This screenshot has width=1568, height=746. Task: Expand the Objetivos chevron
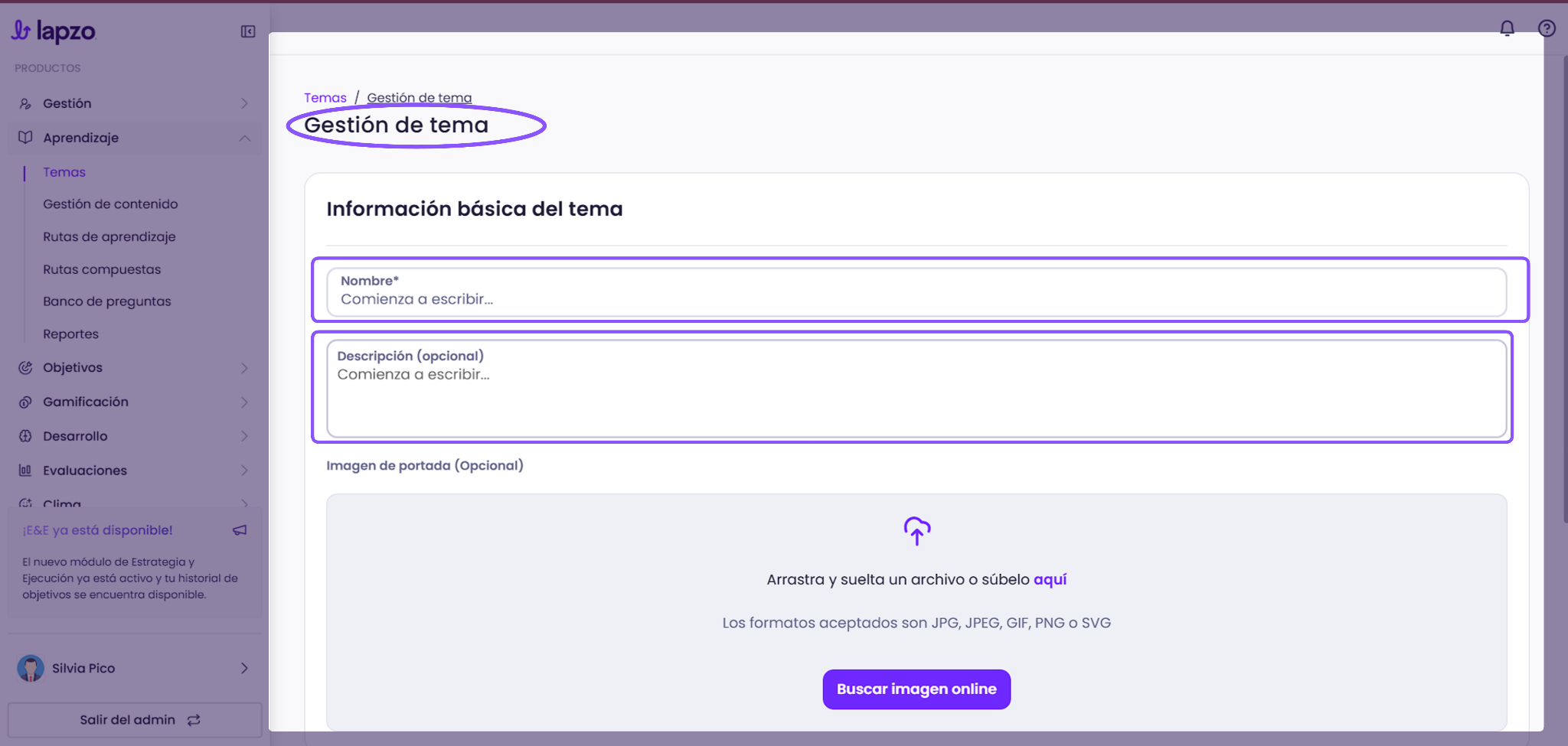point(244,368)
